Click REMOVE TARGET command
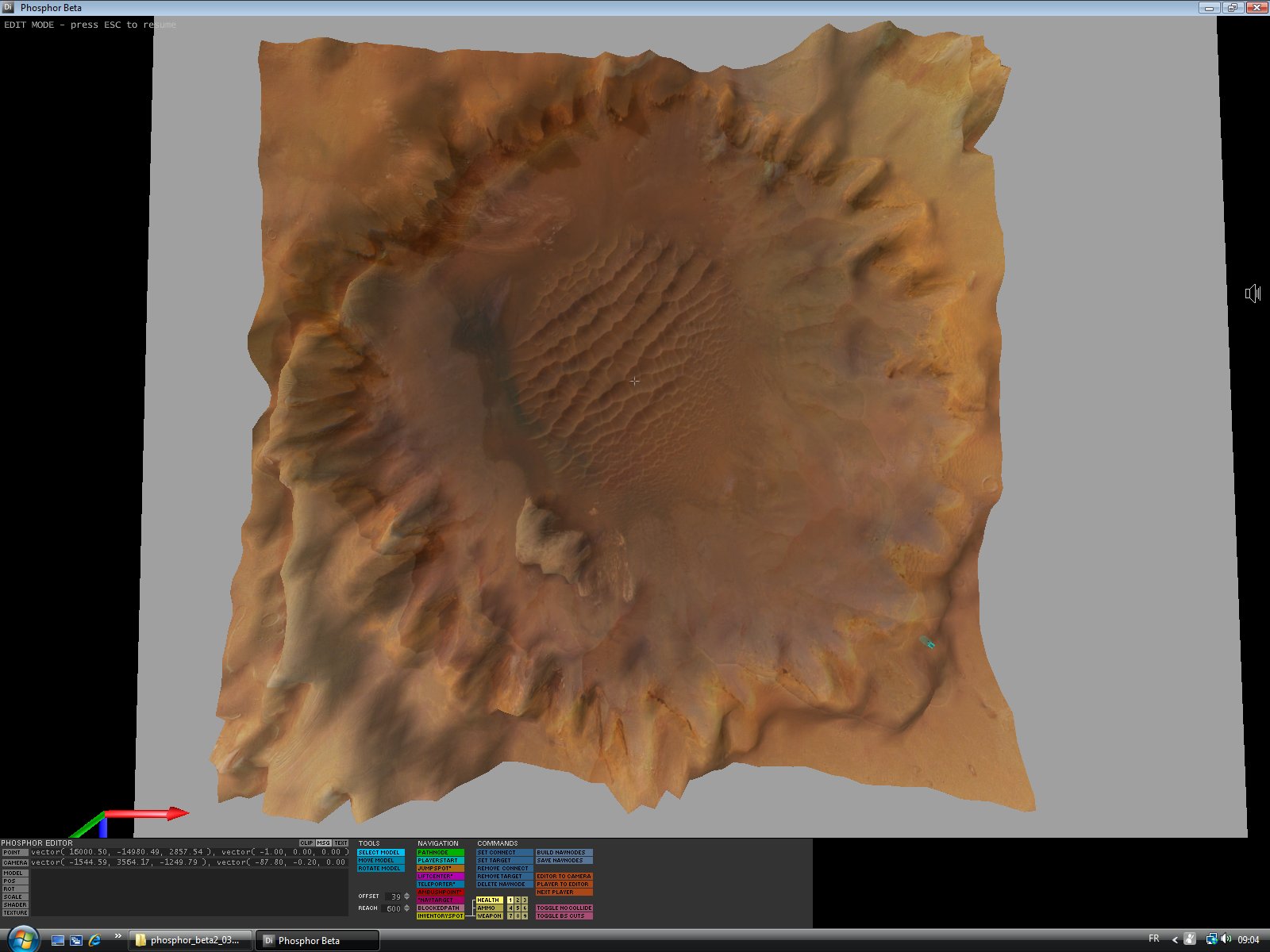The width and height of the screenshot is (1270, 952). point(505,876)
